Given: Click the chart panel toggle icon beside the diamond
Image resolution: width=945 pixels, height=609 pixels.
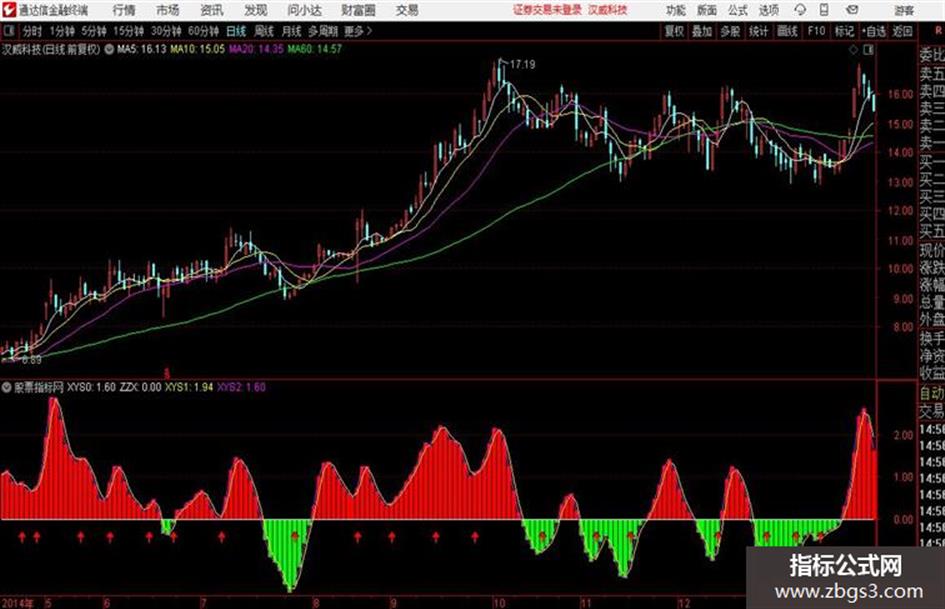Looking at the screenshot, I should point(868,50).
